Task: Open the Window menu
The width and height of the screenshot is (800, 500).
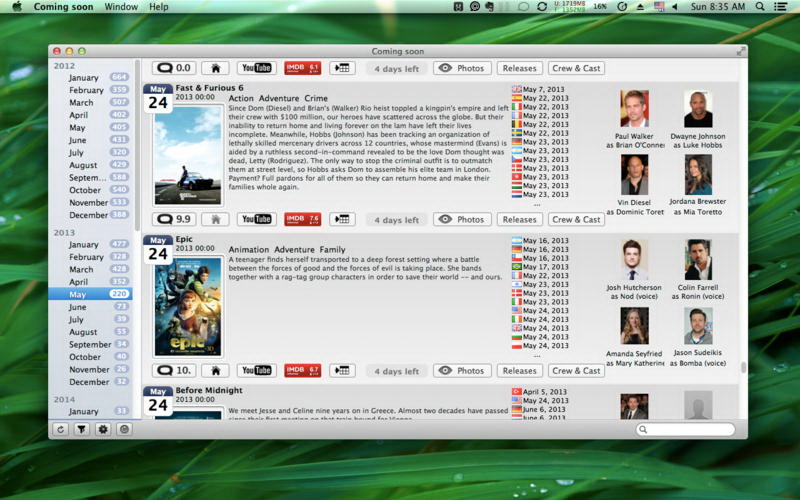Action: [121, 7]
